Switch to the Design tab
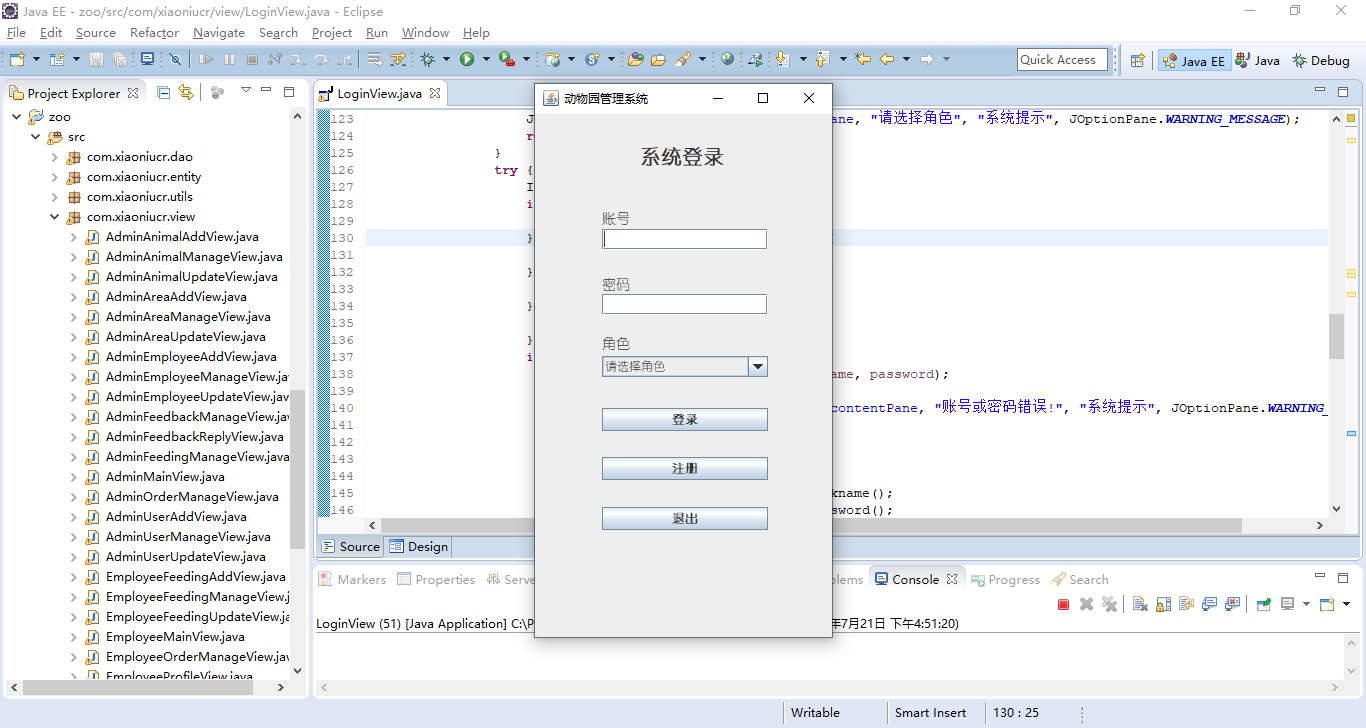This screenshot has width=1366, height=728. (x=419, y=547)
